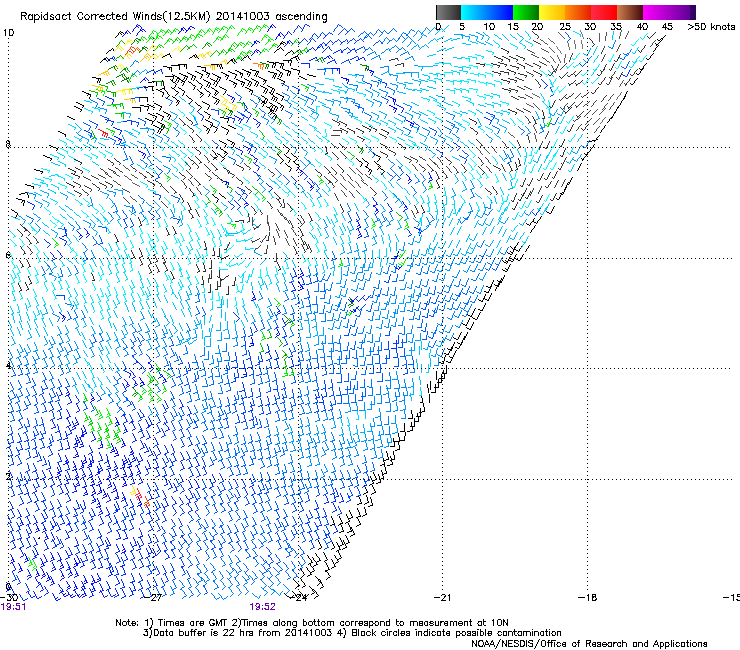Click the '-24' longitude axis label
This screenshot has height=650, width=740.
click(299, 598)
